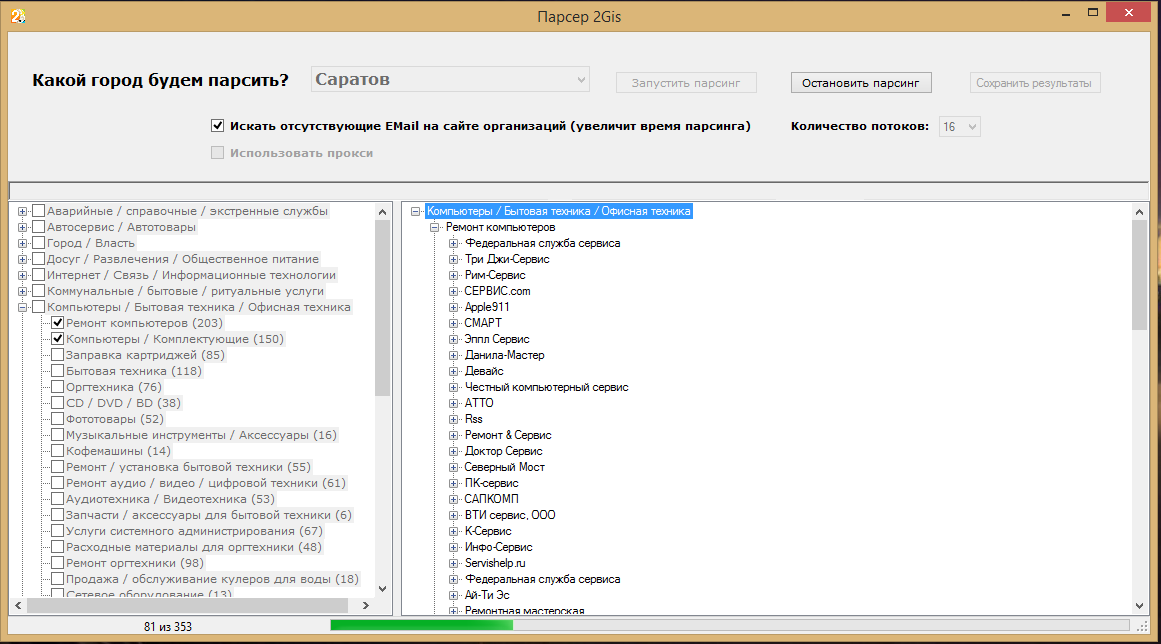
Task: Maximize the Парсер 2Gis window
Action: pos(1093,13)
